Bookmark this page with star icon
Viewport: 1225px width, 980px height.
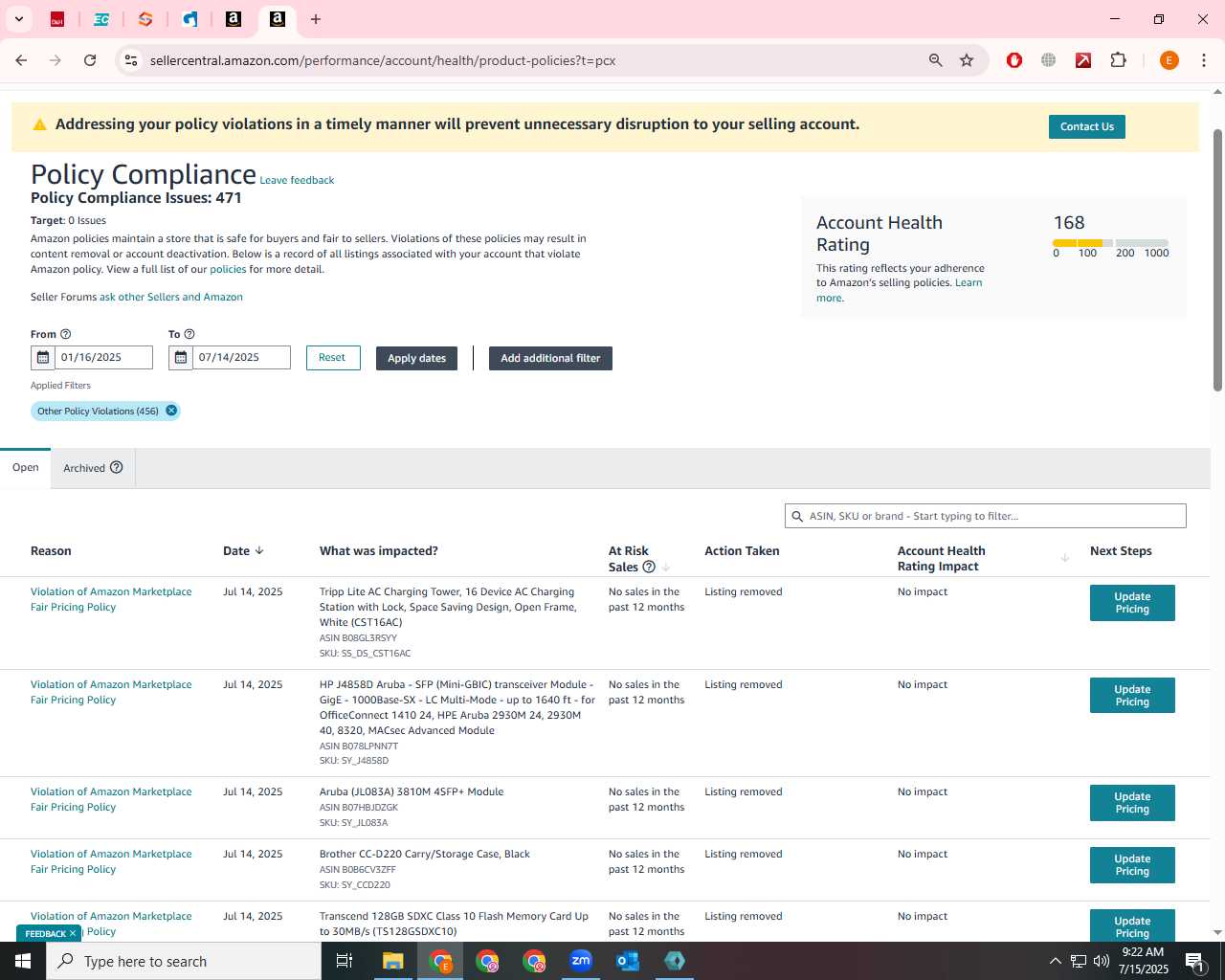[967, 60]
